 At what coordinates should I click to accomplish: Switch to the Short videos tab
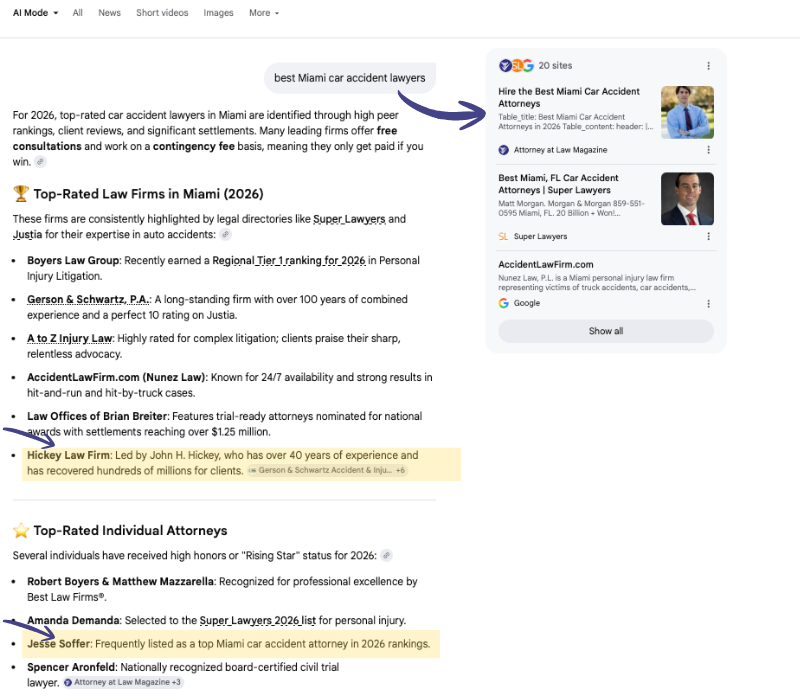tap(162, 13)
